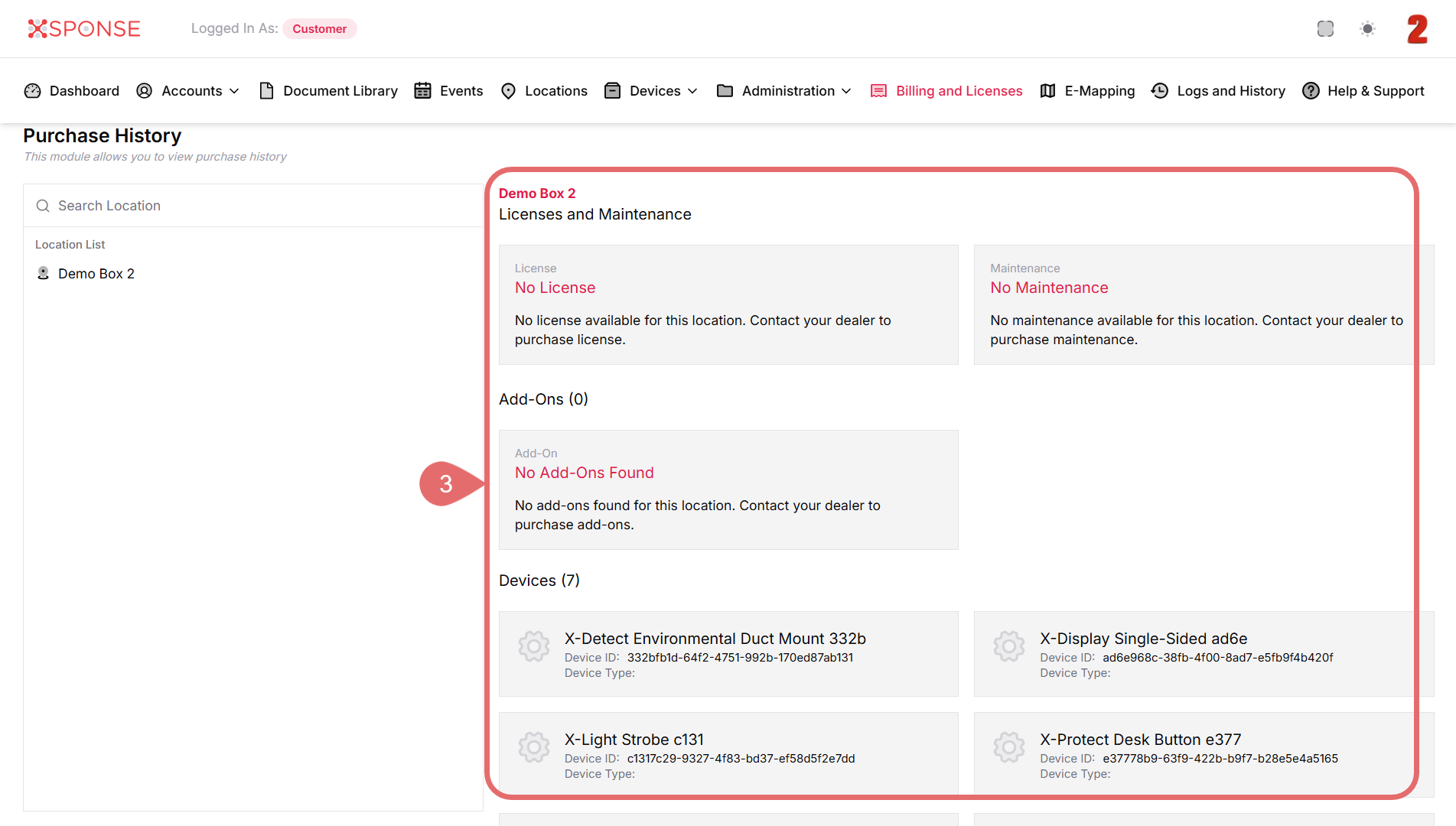Expand the Devices dropdown menu
Viewport: 1456px width, 826px height.
point(651,91)
